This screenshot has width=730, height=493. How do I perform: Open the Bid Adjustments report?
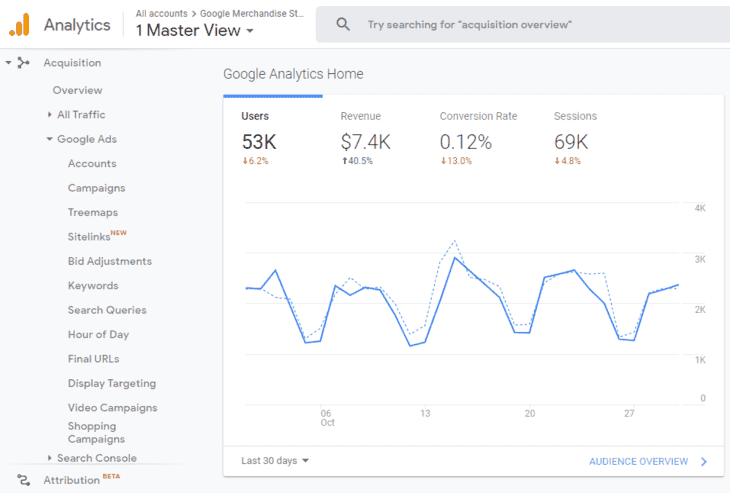(110, 261)
